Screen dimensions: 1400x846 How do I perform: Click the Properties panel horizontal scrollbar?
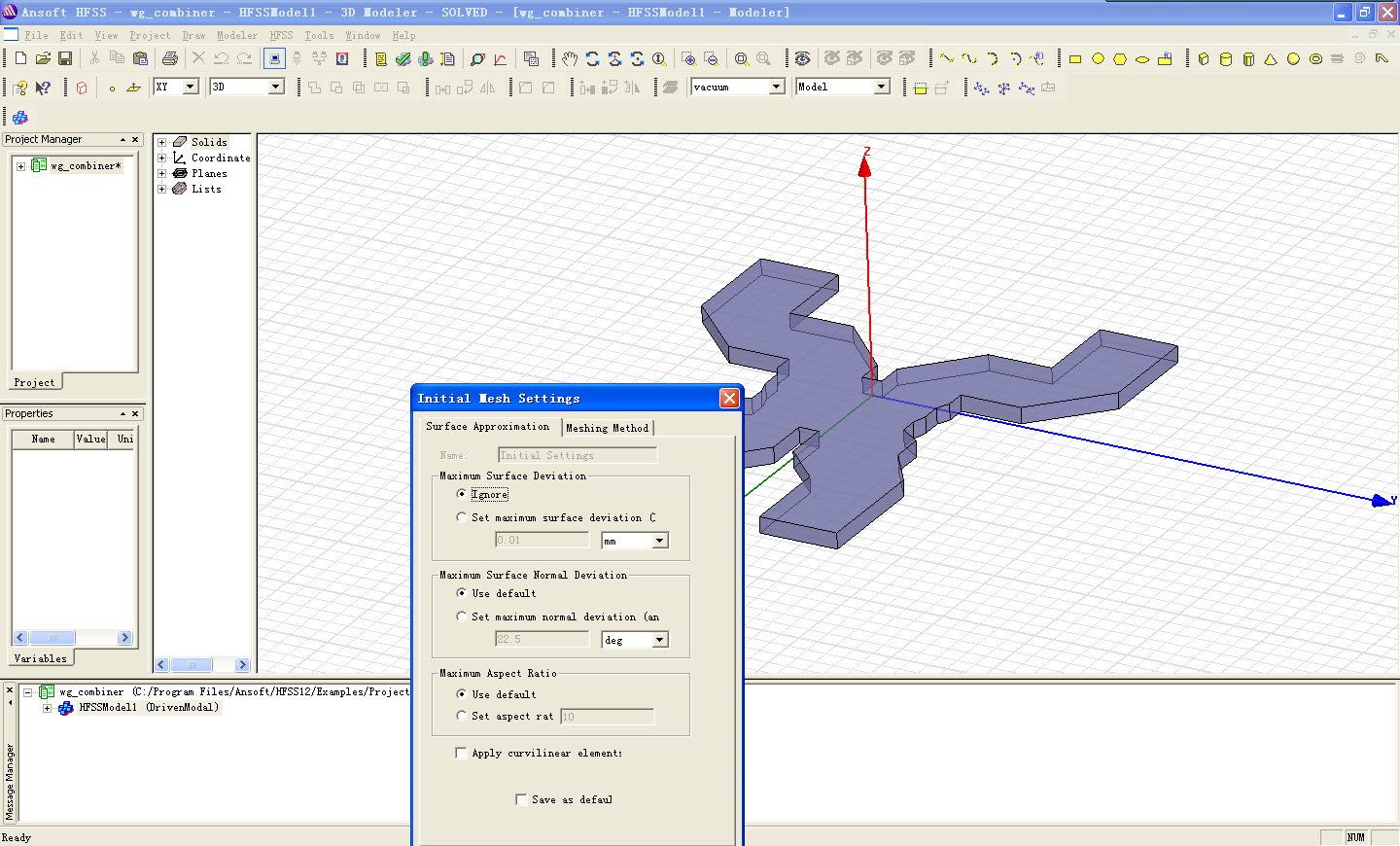(73, 638)
